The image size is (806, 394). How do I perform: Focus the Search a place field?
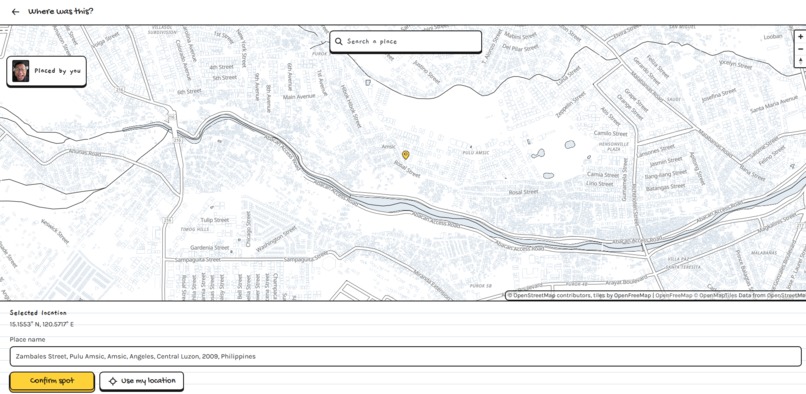[x=406, y=41]
